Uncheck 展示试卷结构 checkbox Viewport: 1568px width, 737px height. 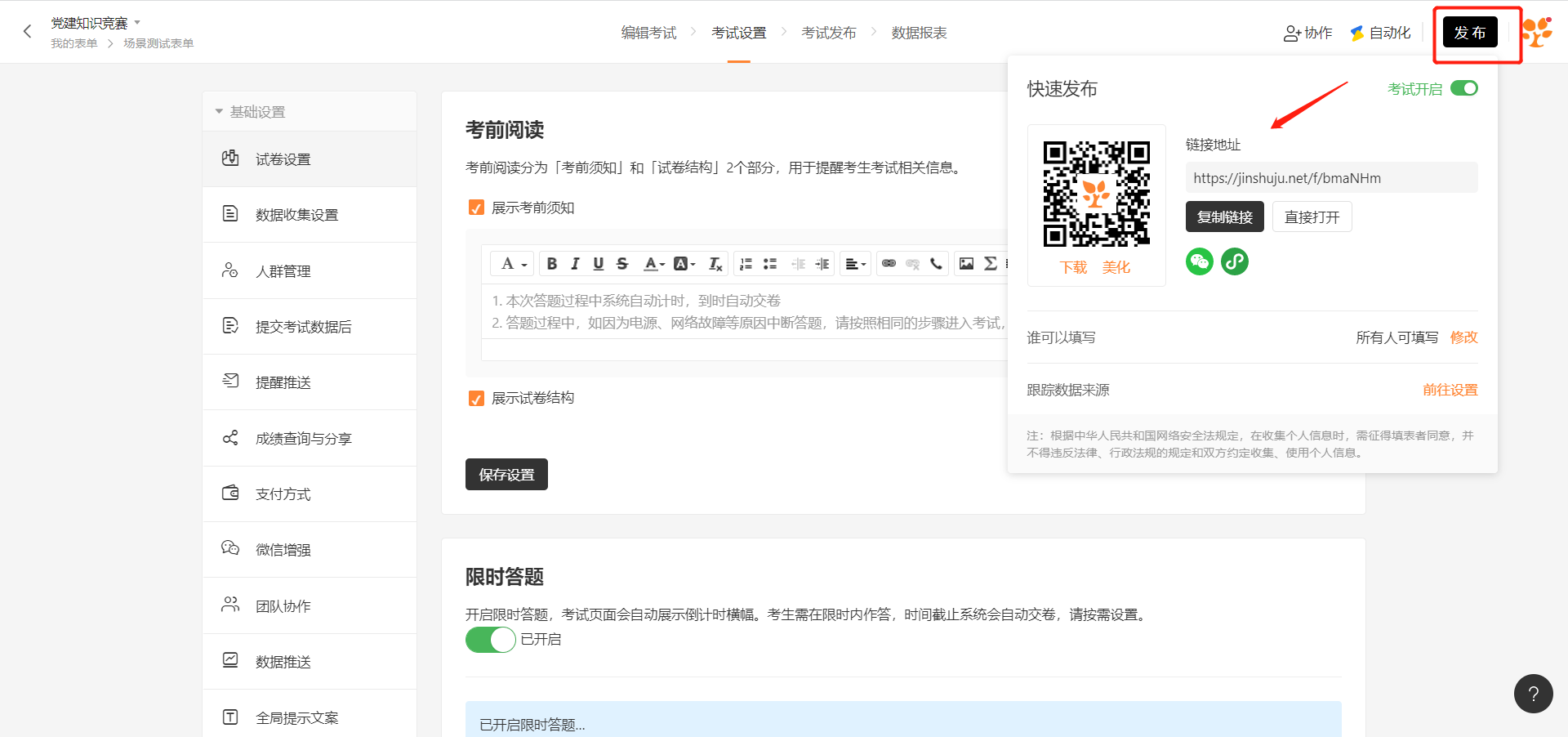coord(476,398)
